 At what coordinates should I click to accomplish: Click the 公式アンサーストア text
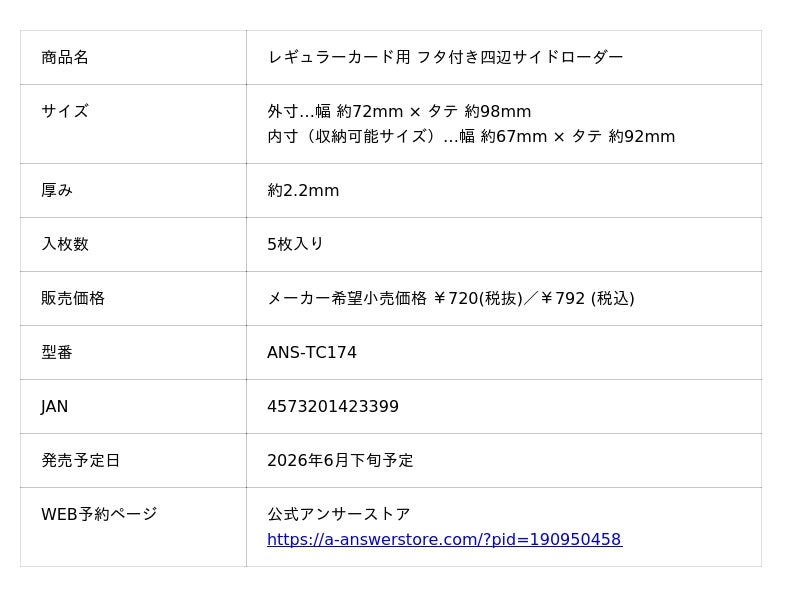339,514
